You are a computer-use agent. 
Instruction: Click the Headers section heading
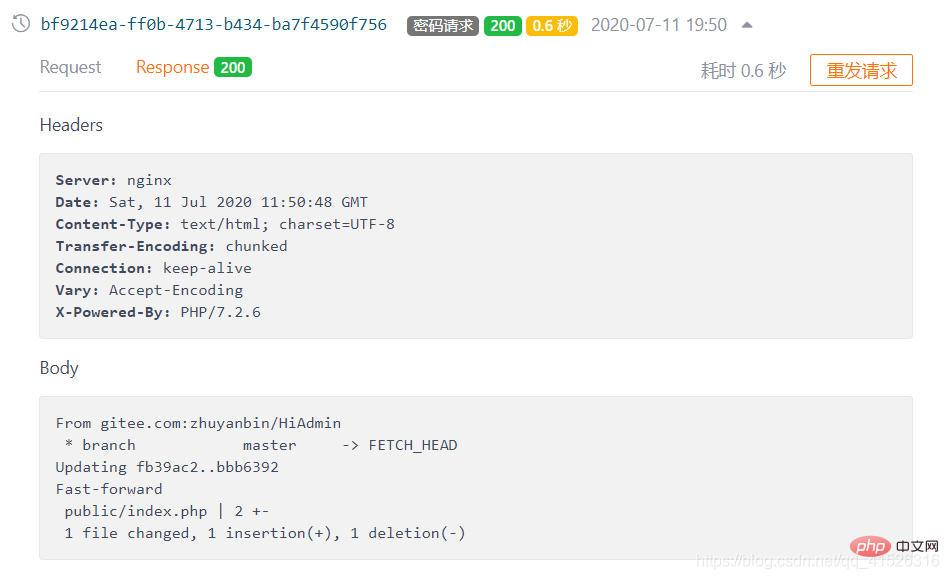point(71,125)
